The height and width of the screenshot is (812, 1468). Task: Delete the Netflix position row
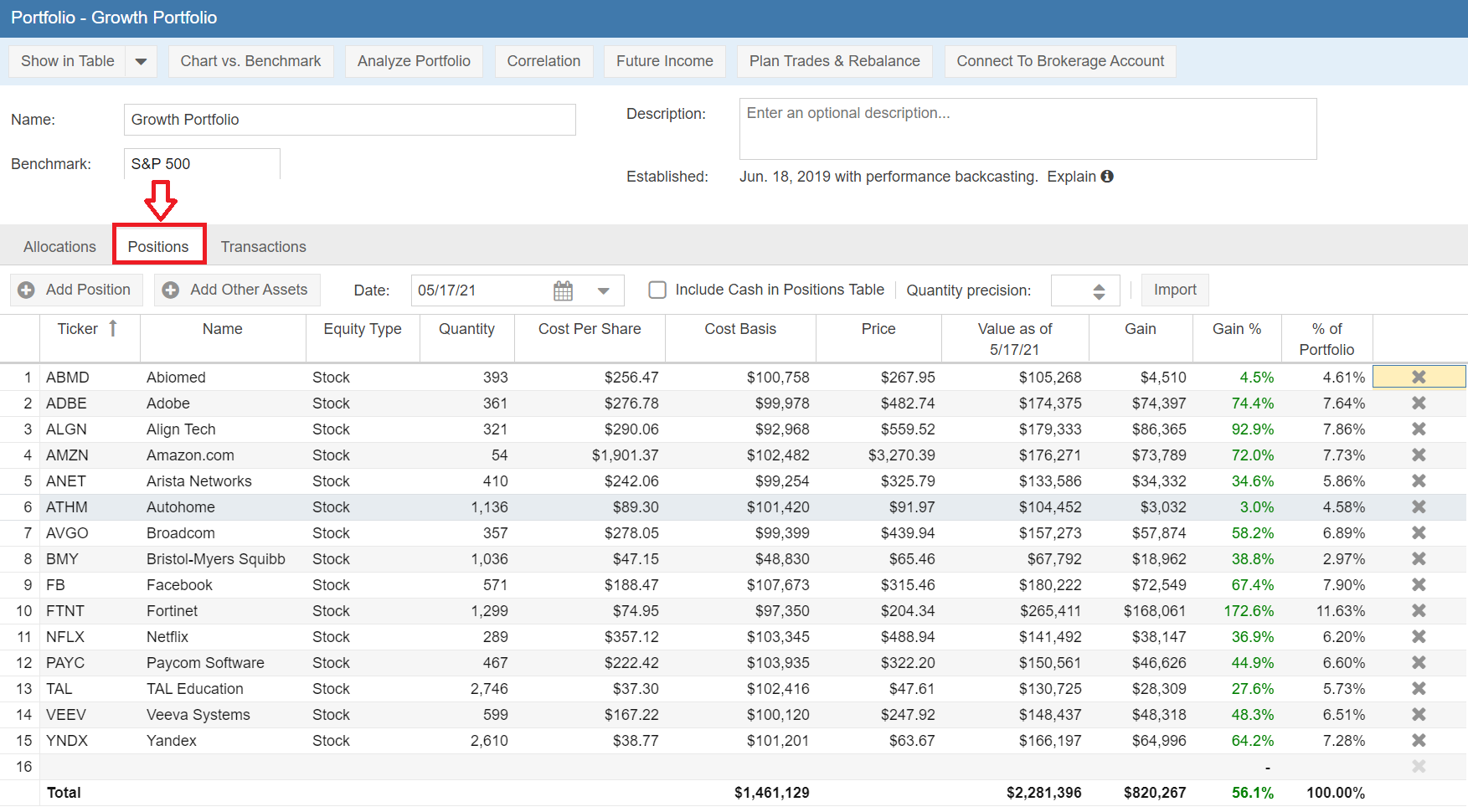coord(1419,636)
